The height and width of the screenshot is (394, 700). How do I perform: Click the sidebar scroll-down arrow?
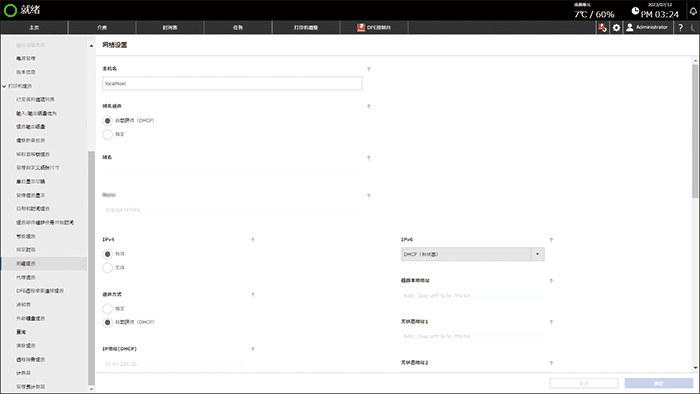click(x=91, y=389)
